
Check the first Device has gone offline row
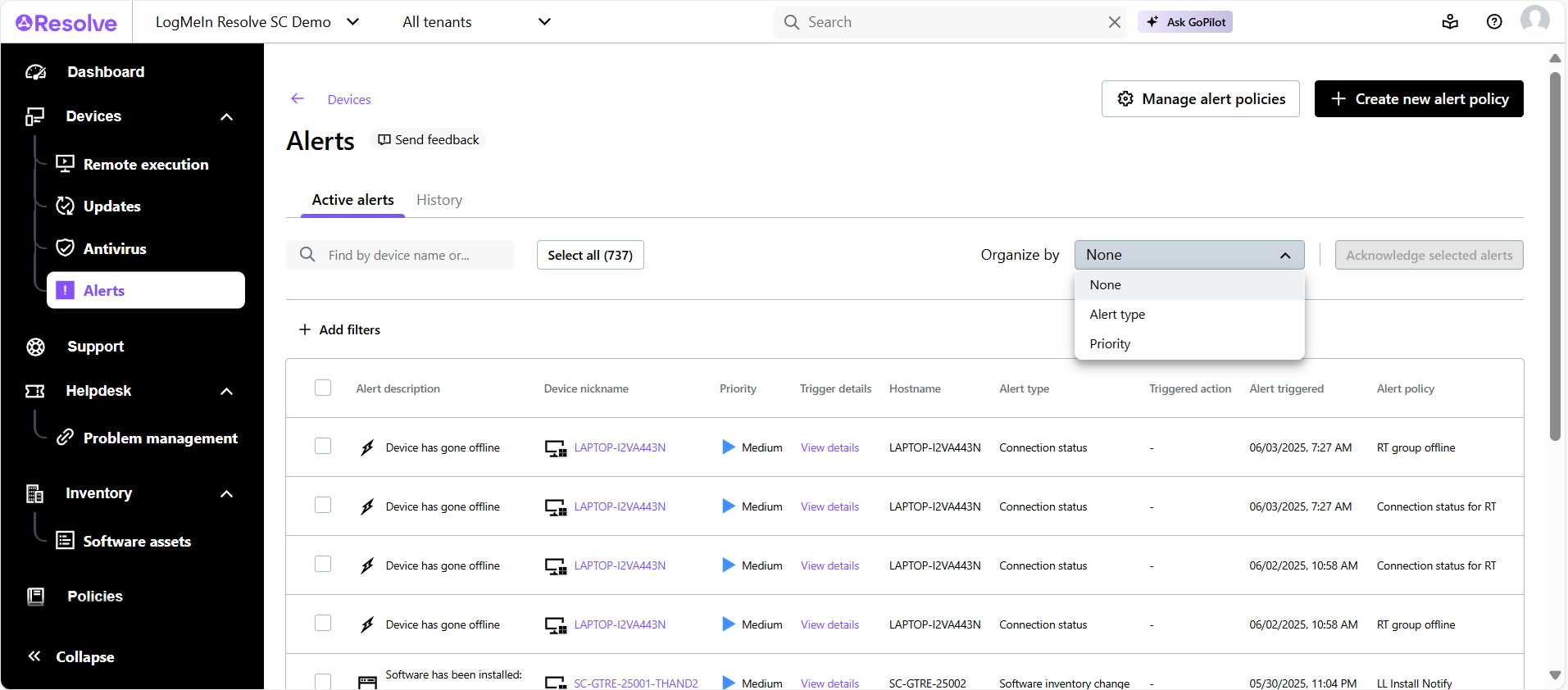323,447
